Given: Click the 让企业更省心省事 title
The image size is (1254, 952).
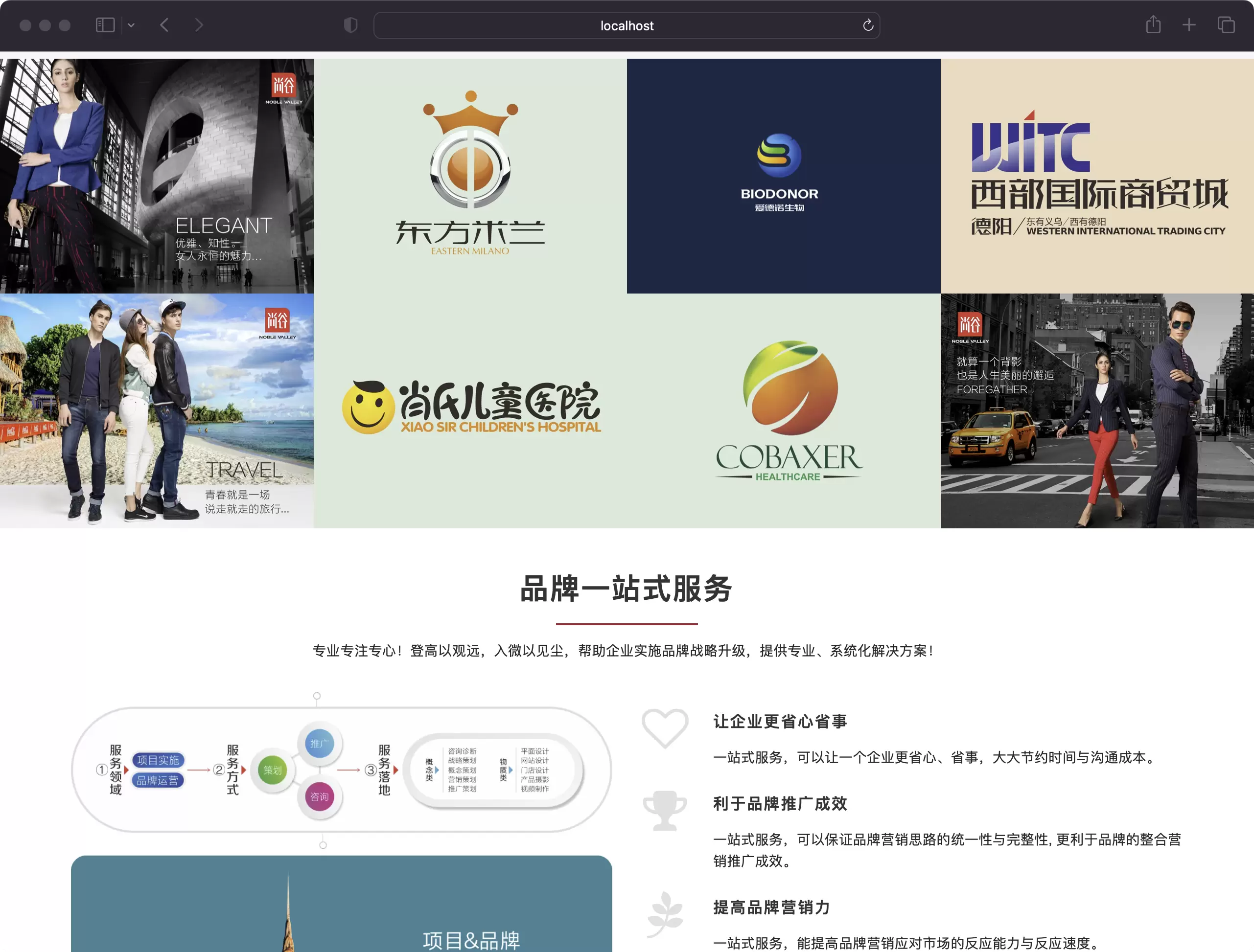Looking at the screenshot, I should [780, 722].
